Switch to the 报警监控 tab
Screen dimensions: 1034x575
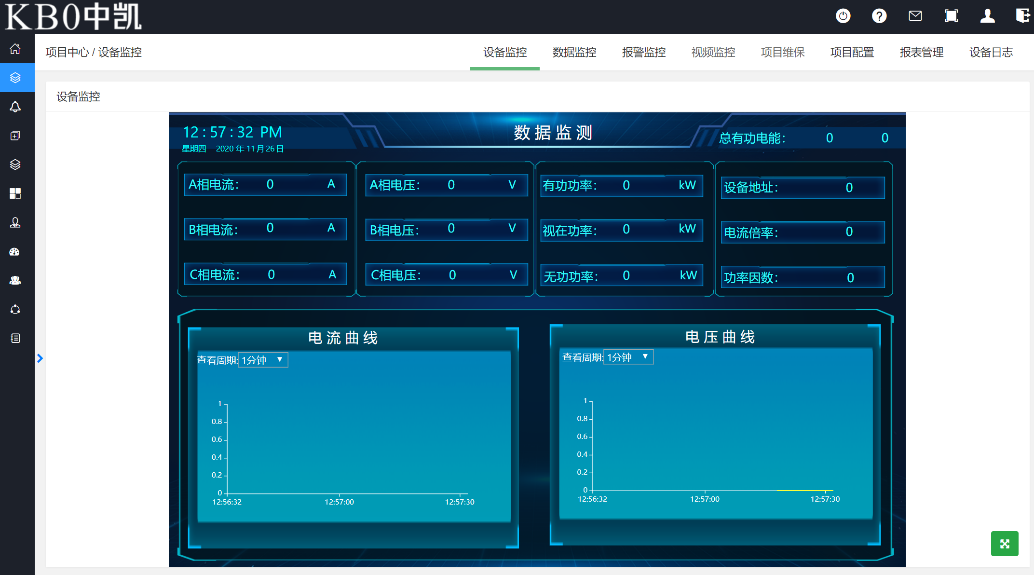point(643,52)
